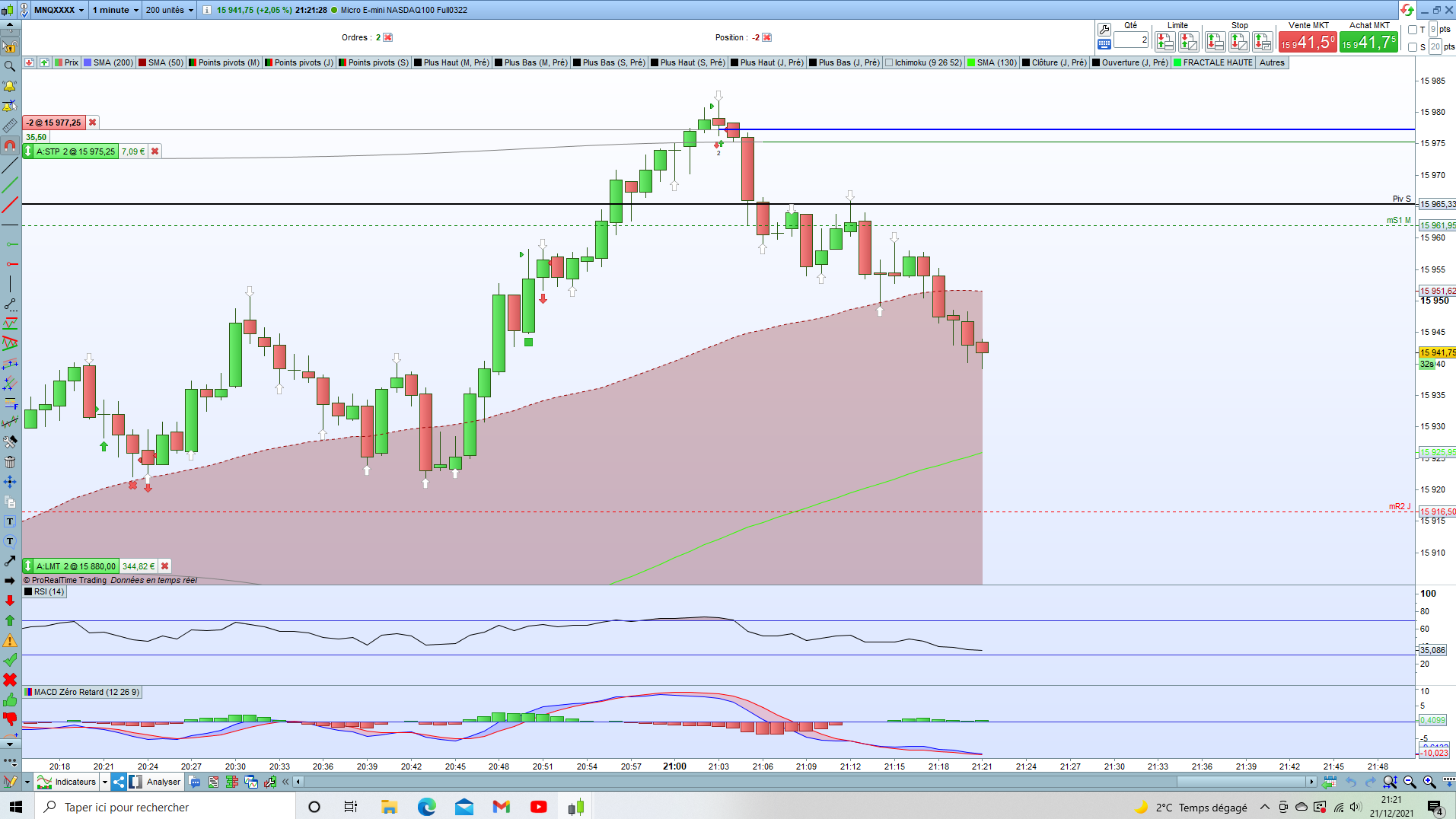Click the Vente MKT sell button
The height and width of the screenshot is (819, 1456).
pos(1308,42)
